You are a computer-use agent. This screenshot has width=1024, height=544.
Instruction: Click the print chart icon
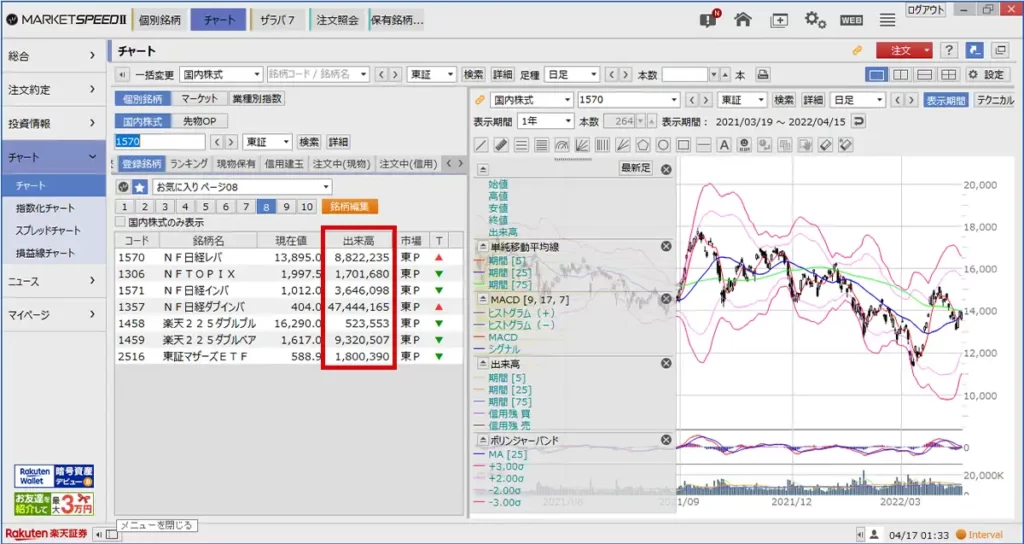[763, 75]
